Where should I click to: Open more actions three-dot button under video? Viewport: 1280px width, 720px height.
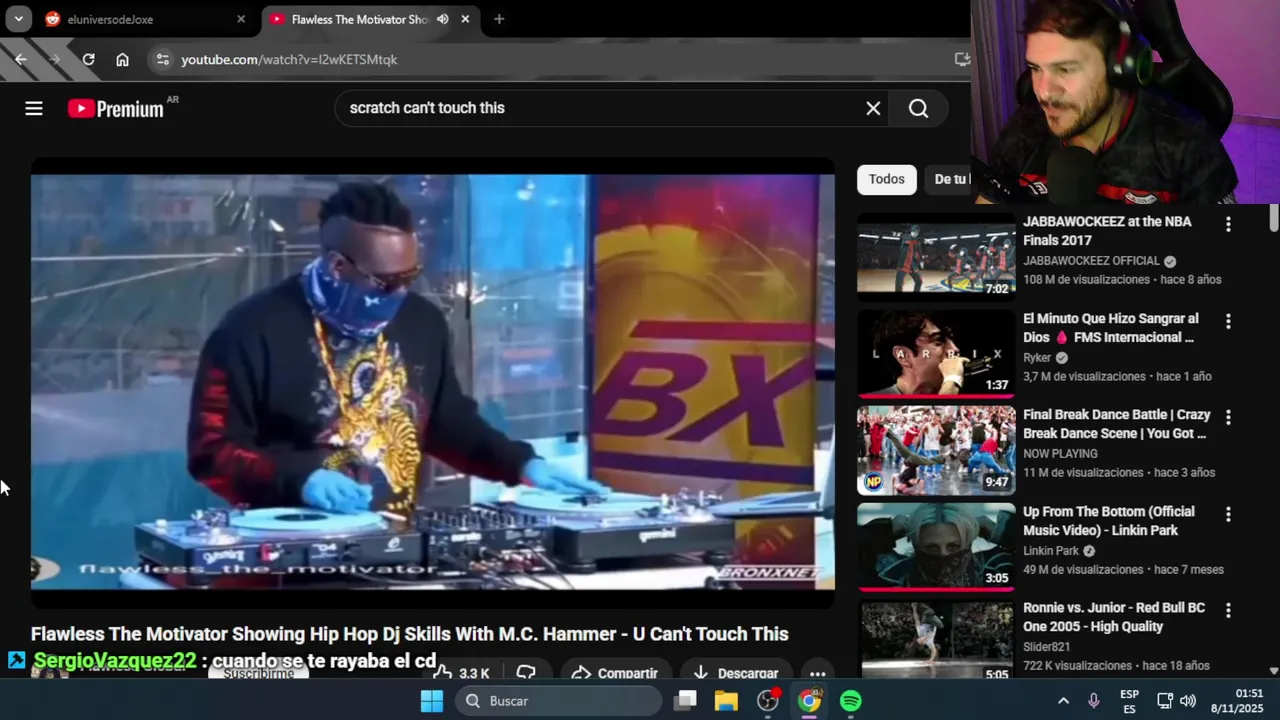coord(817,672)
